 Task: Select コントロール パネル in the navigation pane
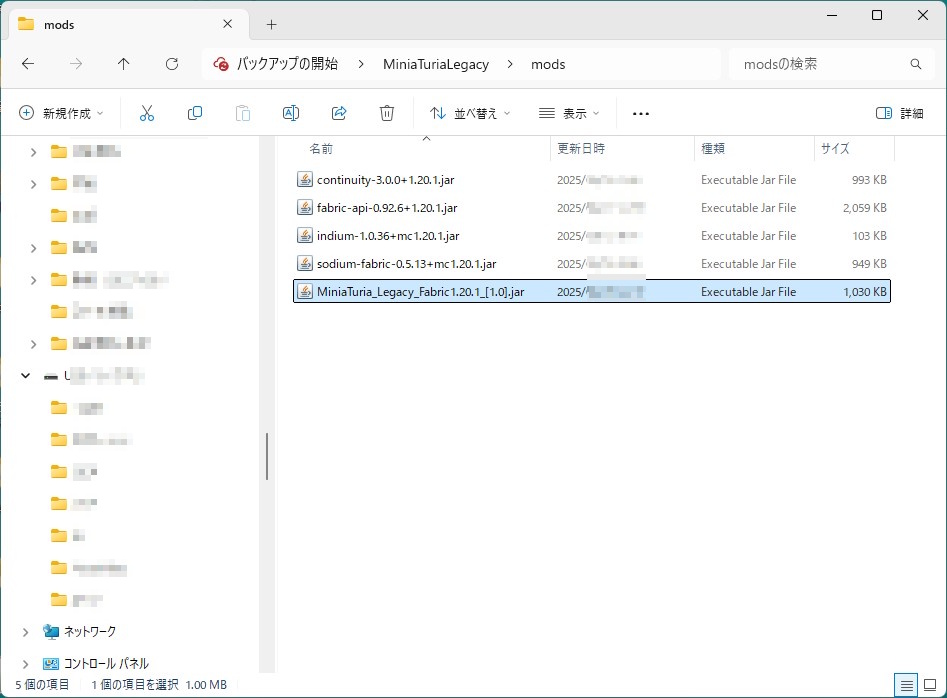point(106,664)
